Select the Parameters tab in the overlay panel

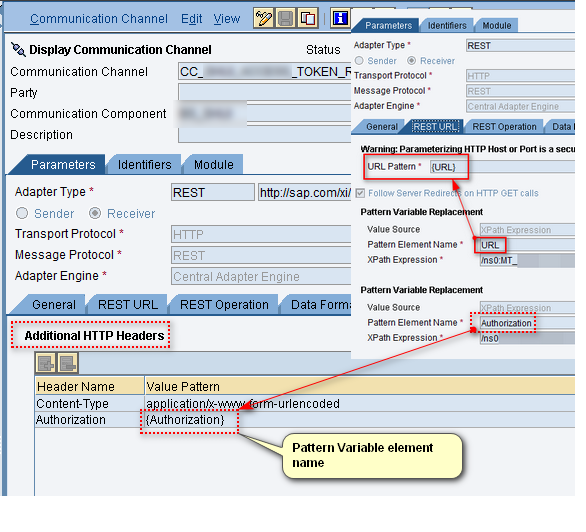click(x=388, y=25)
